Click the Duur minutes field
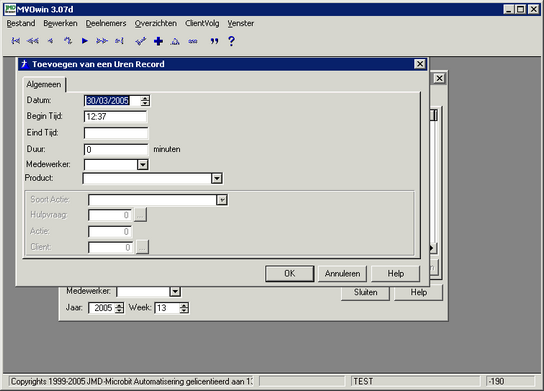544x391 pixels. pos(116,150)
